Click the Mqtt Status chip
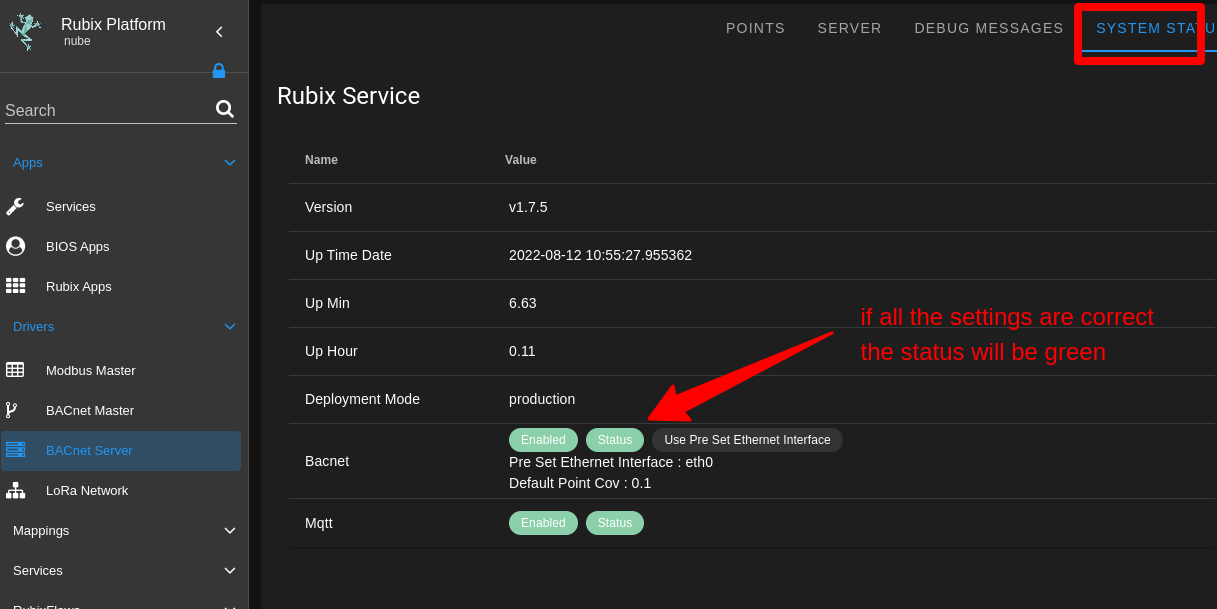The image size is (1217, 609). tap(615, 523)
